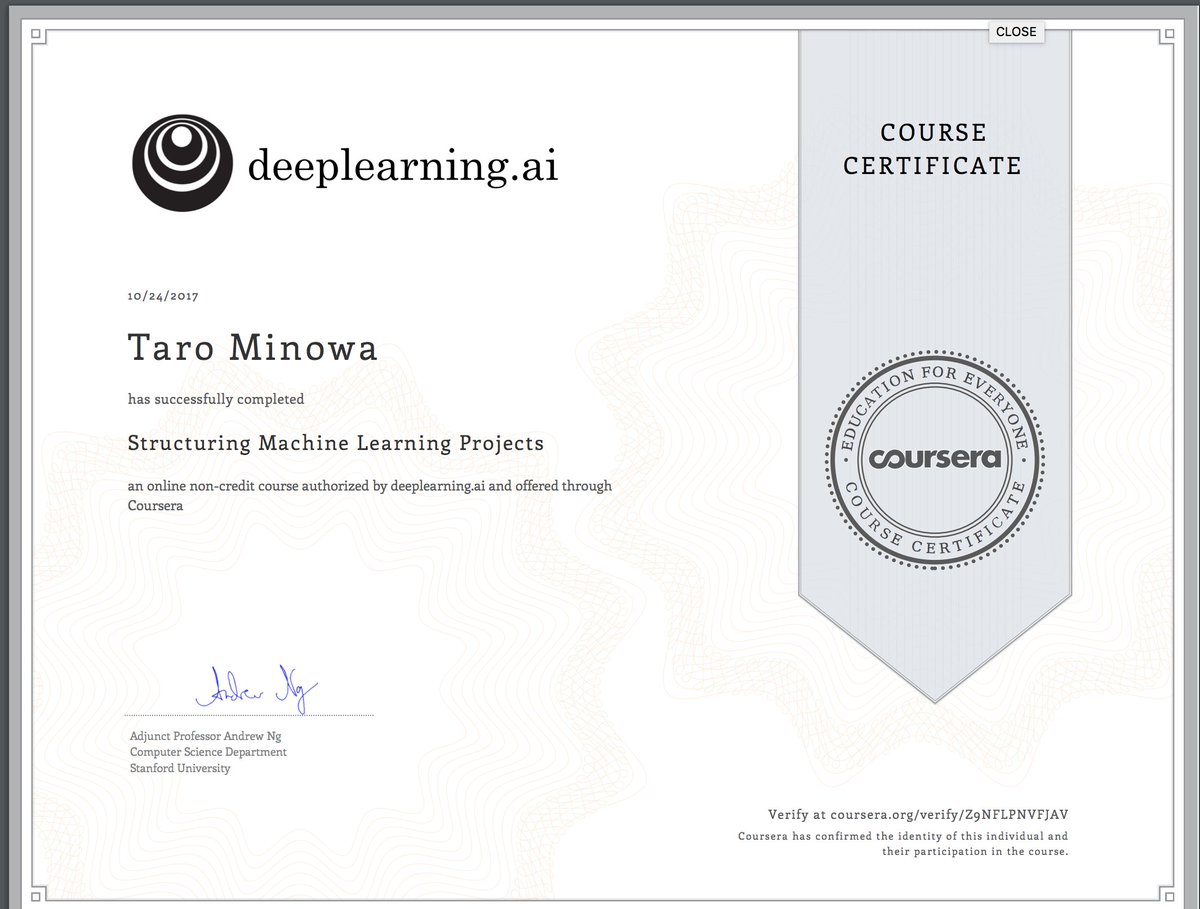The height and width of the screenshot is (909, 1200).
Task: Click the date 10/24/2017
Action: (163, 296)
